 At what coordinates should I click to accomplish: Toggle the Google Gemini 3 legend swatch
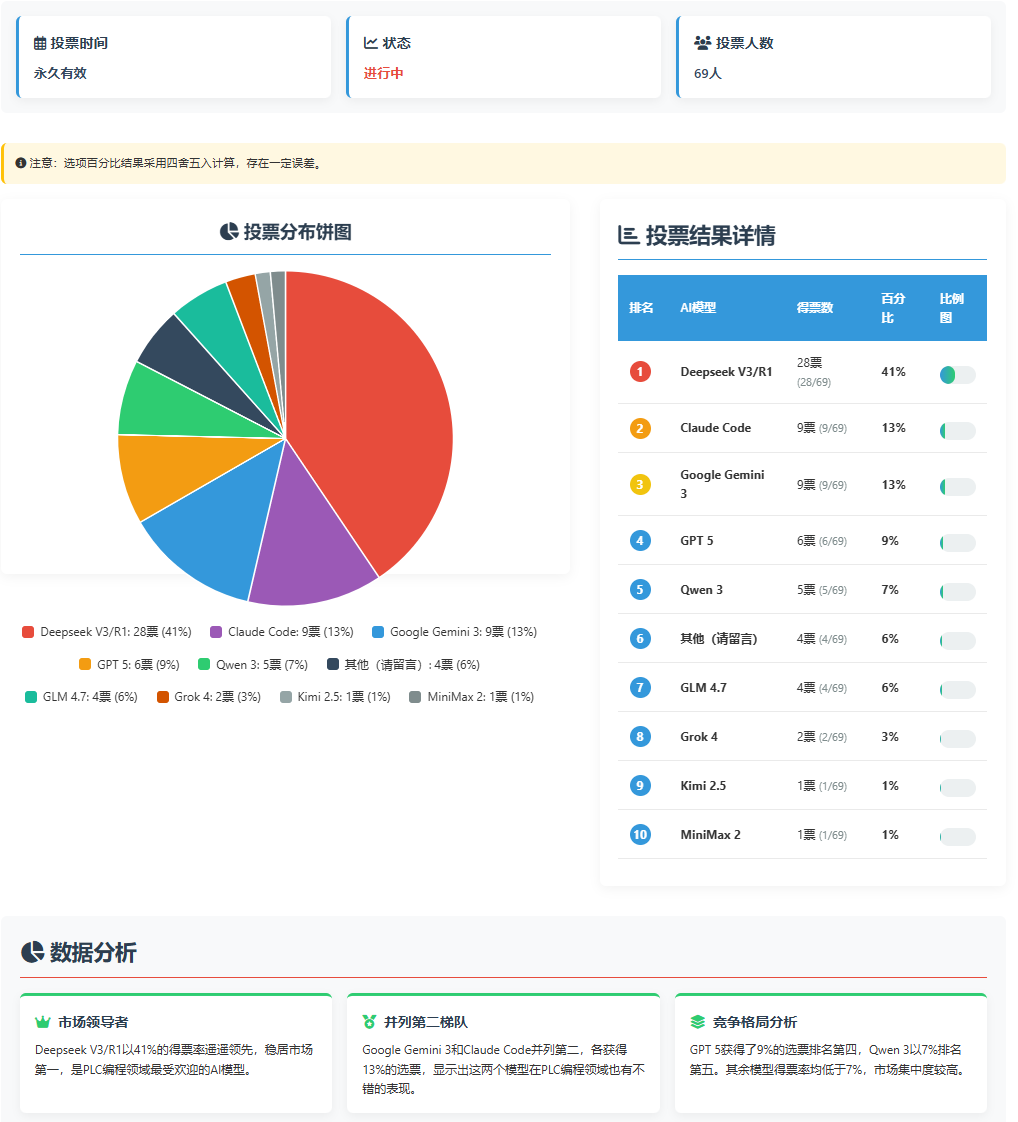coord(378,632)
